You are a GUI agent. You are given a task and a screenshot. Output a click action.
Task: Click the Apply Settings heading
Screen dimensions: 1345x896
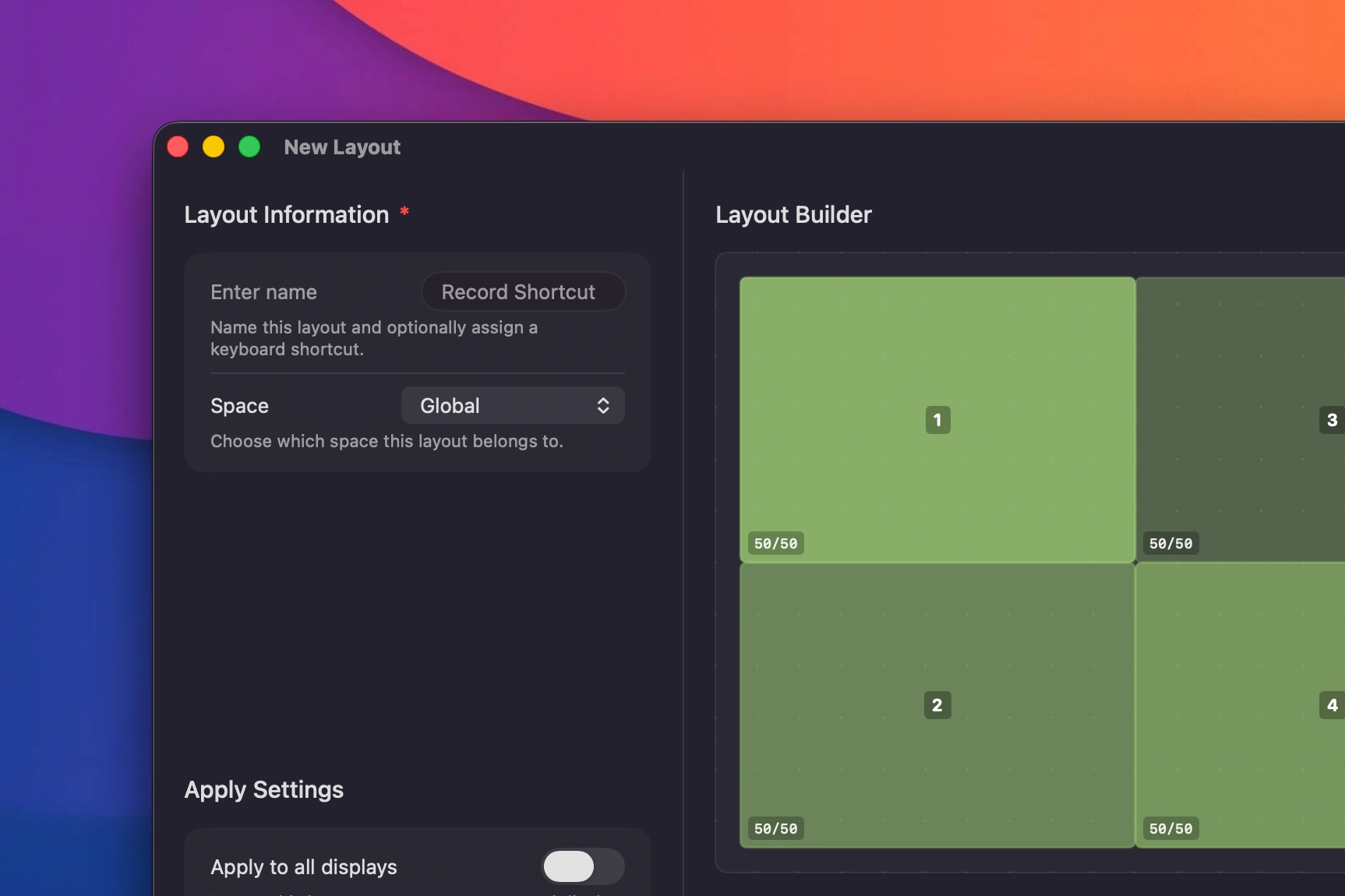point(263,790)
